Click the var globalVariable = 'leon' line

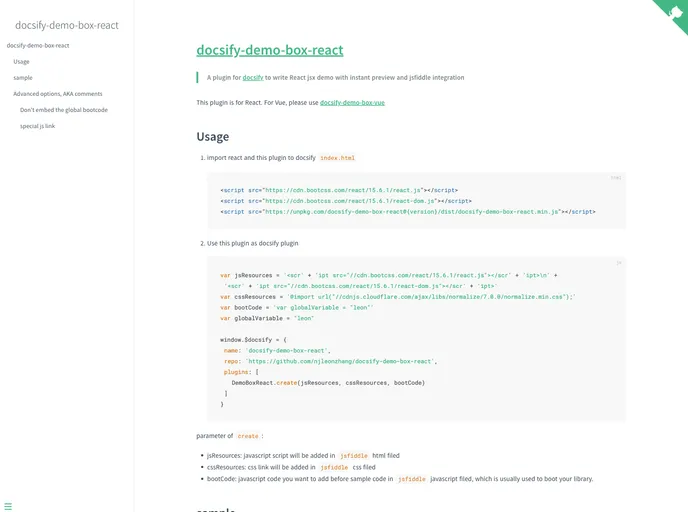(x=267, y=319)
